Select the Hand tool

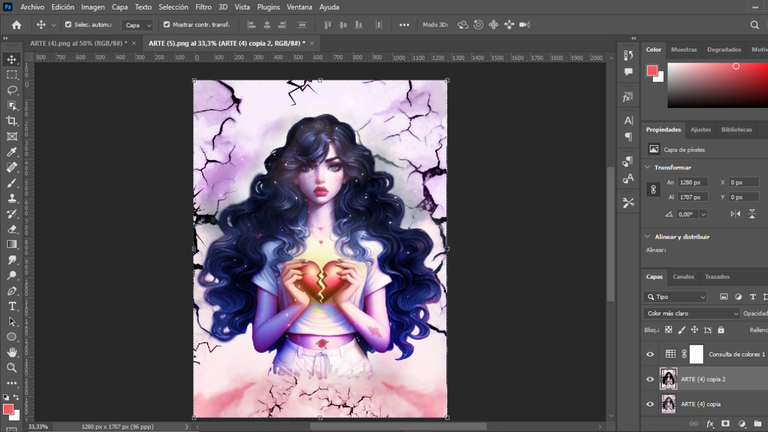tap(12, 352)
